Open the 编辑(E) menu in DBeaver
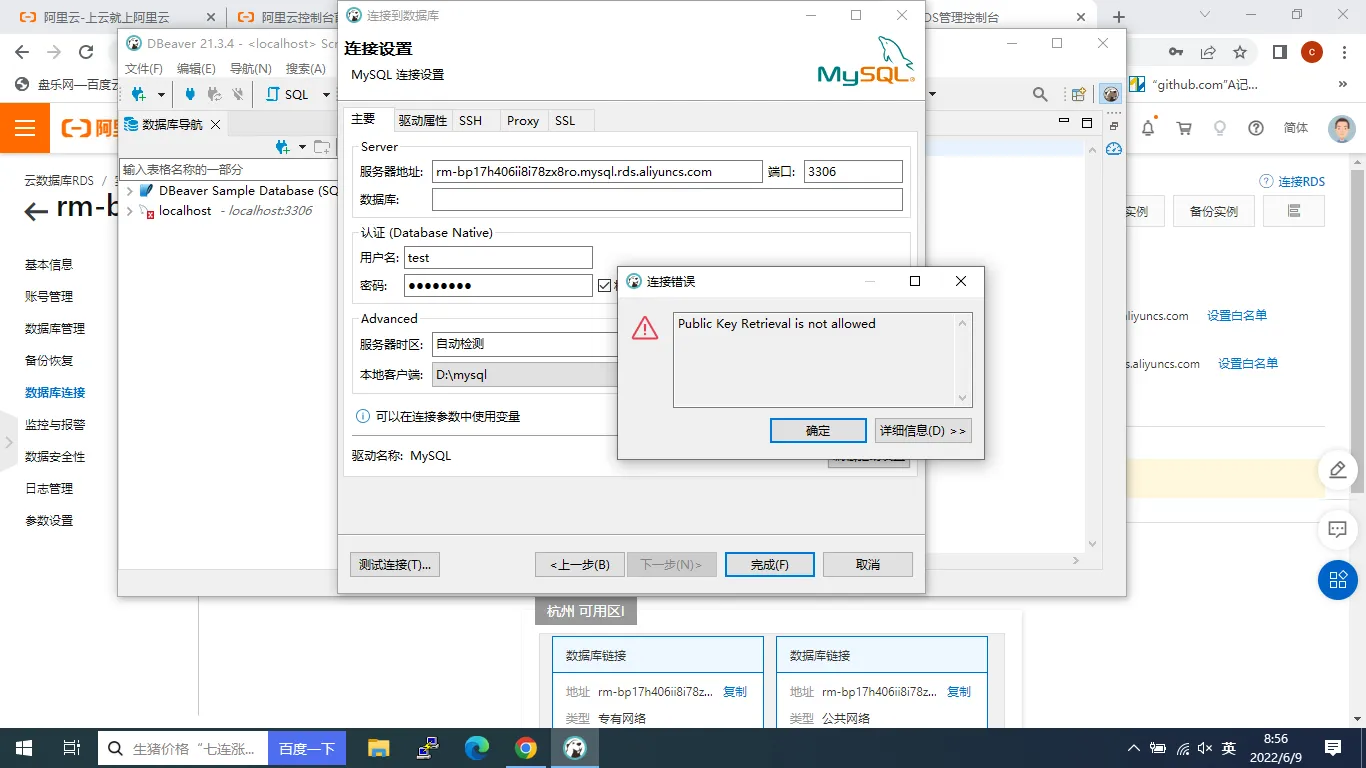The image size is (1366, 768). [x=196, y=69]
